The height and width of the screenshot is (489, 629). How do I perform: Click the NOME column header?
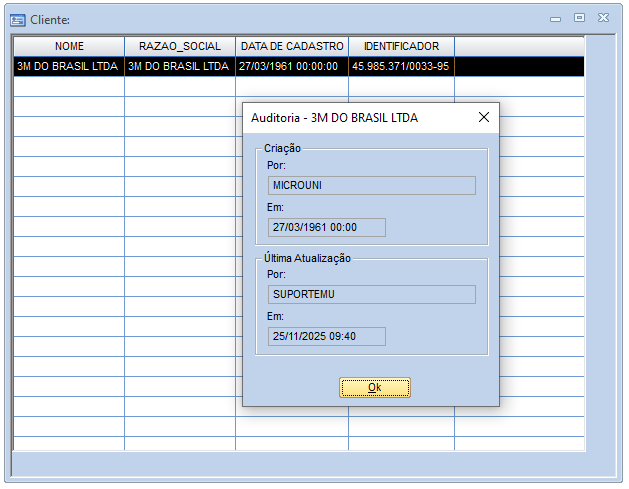(69, 46)
